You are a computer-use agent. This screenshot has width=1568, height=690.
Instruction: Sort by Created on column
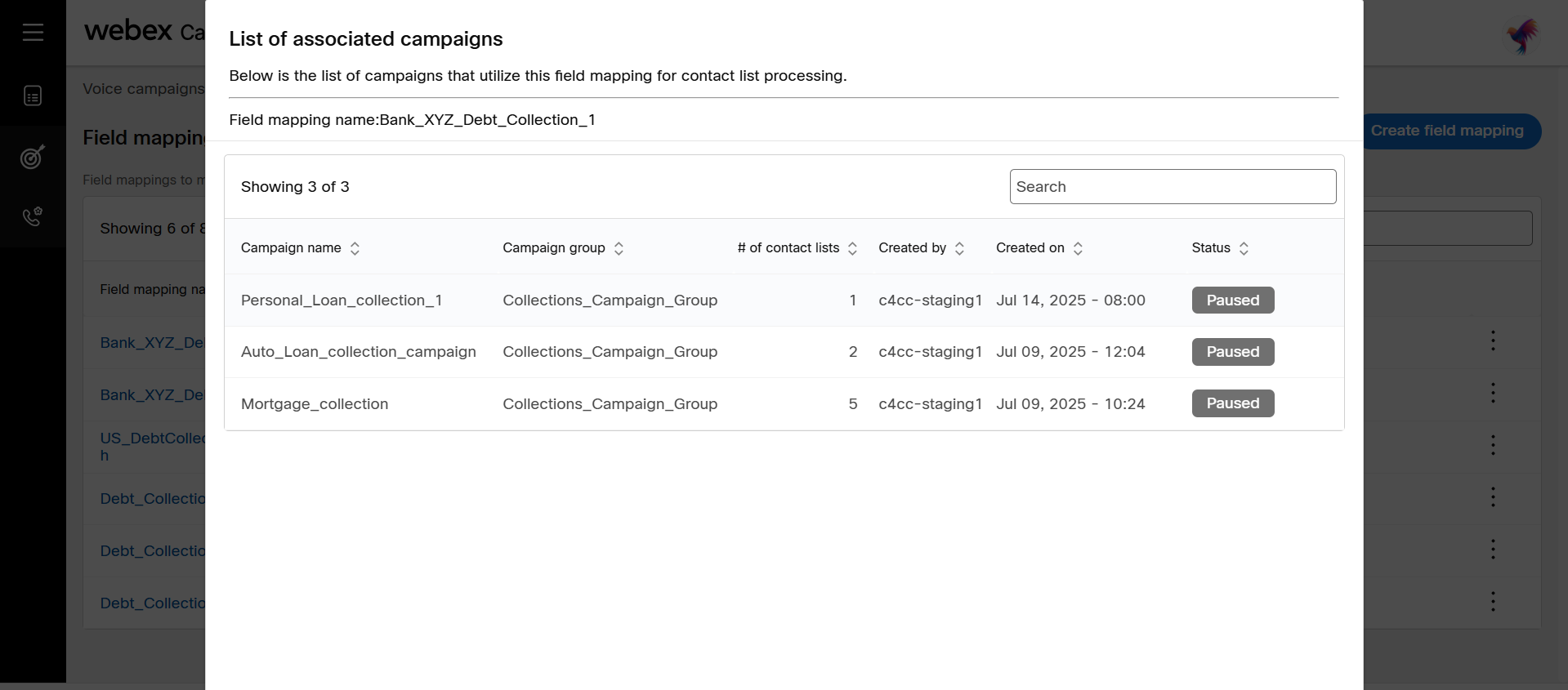tap(1078, 248)
